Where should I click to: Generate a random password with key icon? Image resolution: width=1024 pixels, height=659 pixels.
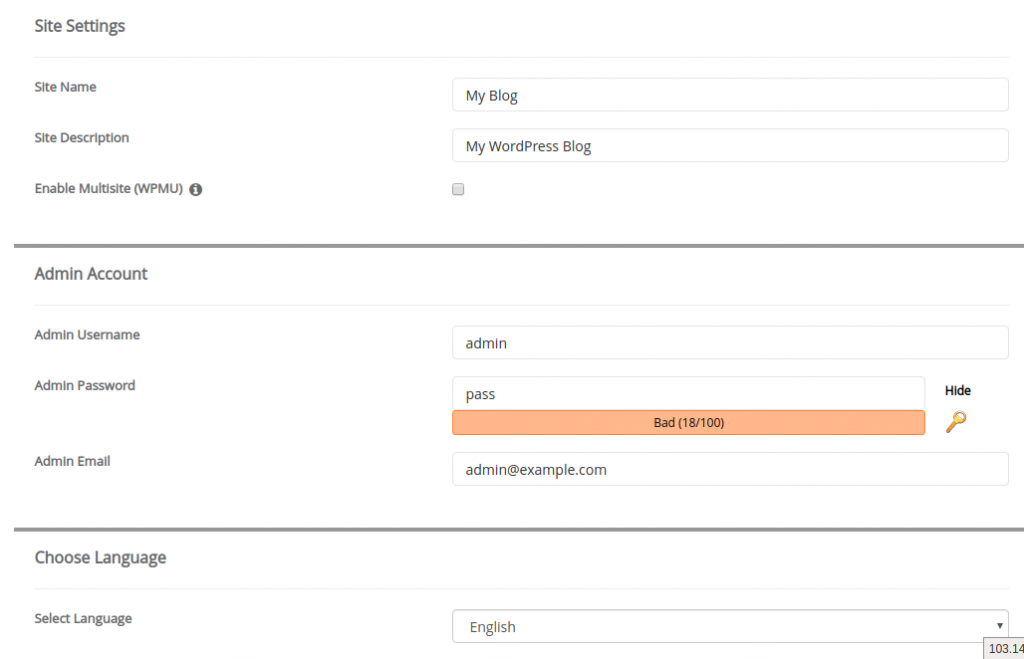(956, 422)
